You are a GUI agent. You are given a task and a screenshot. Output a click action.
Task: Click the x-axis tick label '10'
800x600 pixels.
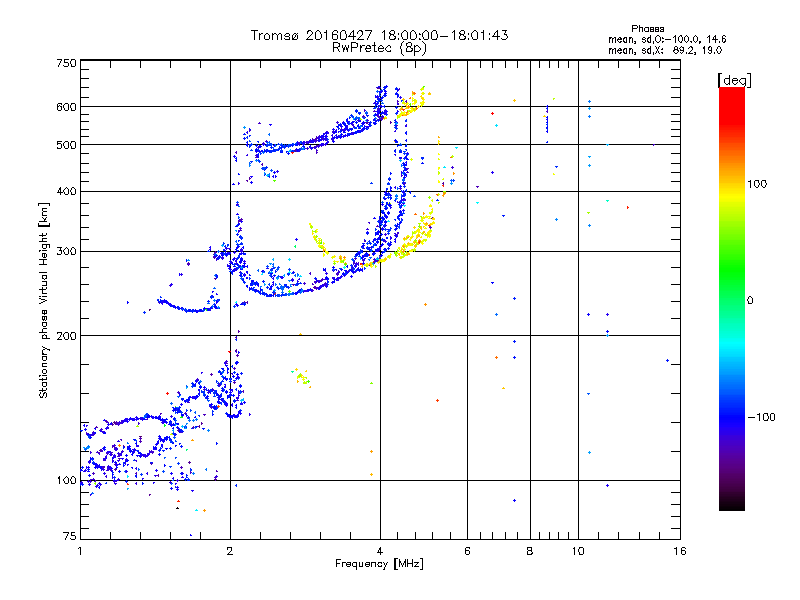click(x=578, y=551)
